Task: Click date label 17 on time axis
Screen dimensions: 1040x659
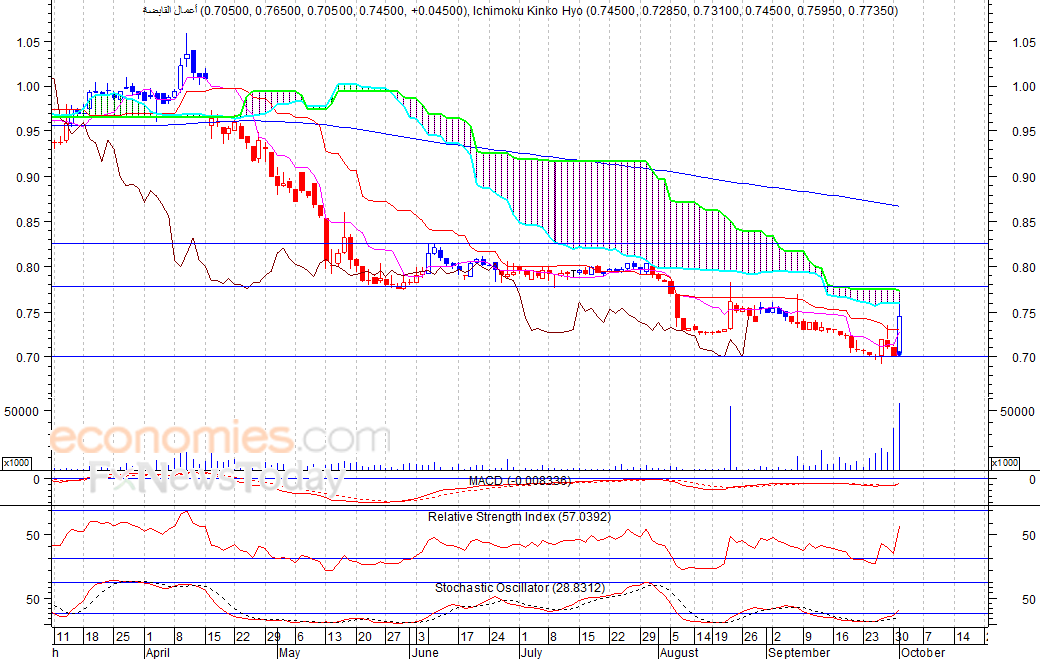Action: coord(467,636)
